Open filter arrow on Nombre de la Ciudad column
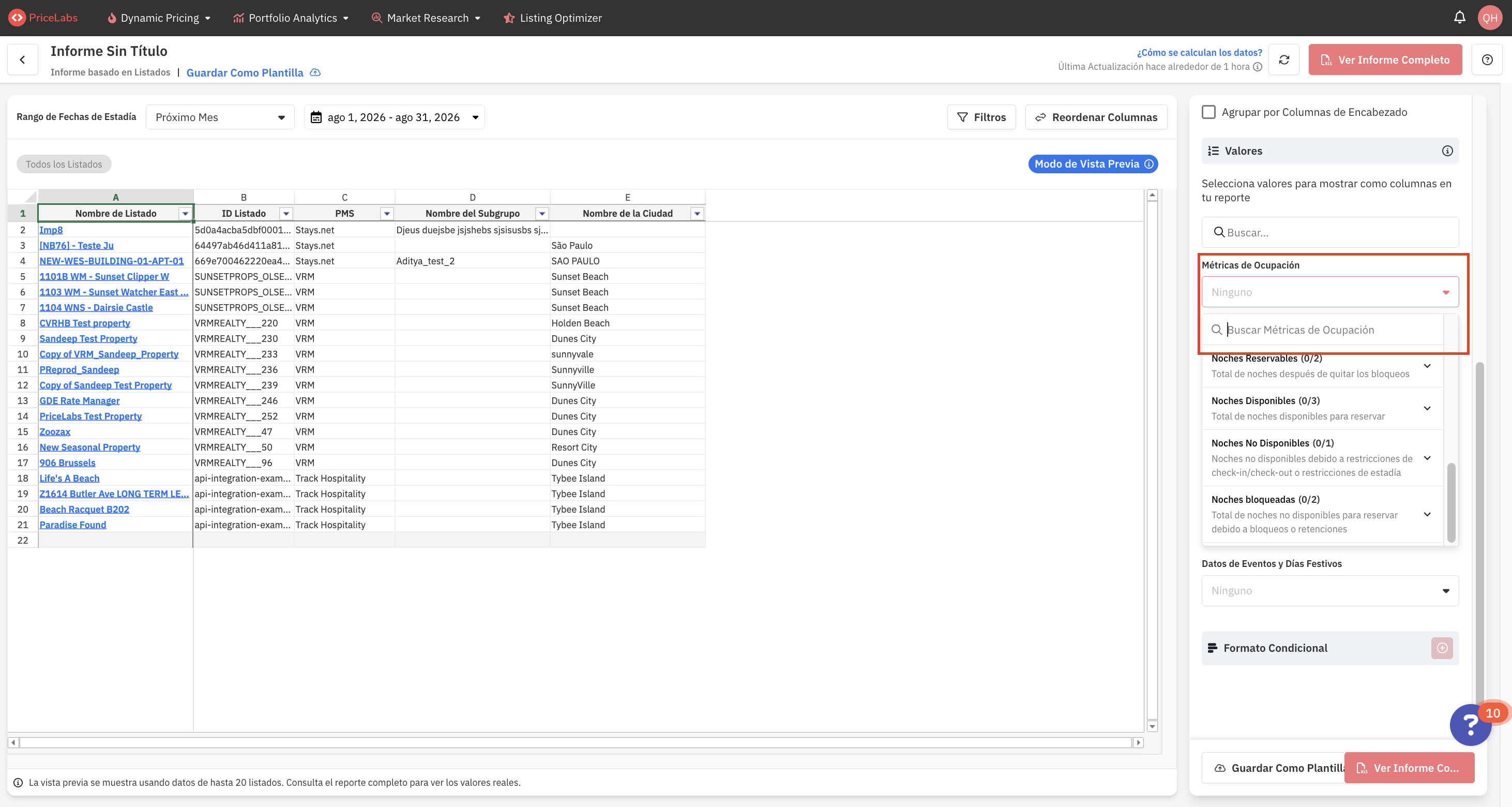The height and width of the screenshot is (807, 1512). [697, 213]
